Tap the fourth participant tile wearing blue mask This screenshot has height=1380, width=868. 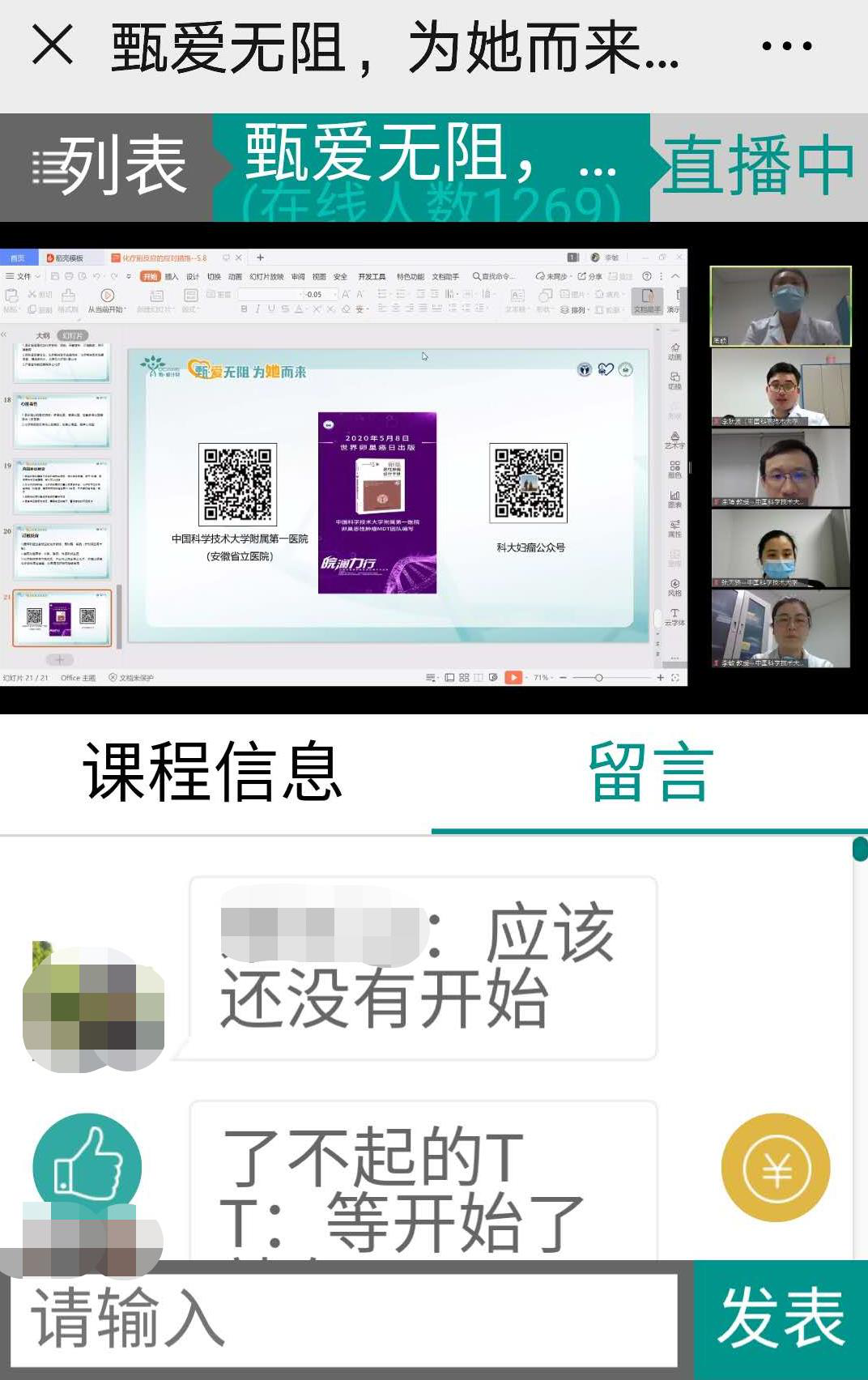[781, 547]
